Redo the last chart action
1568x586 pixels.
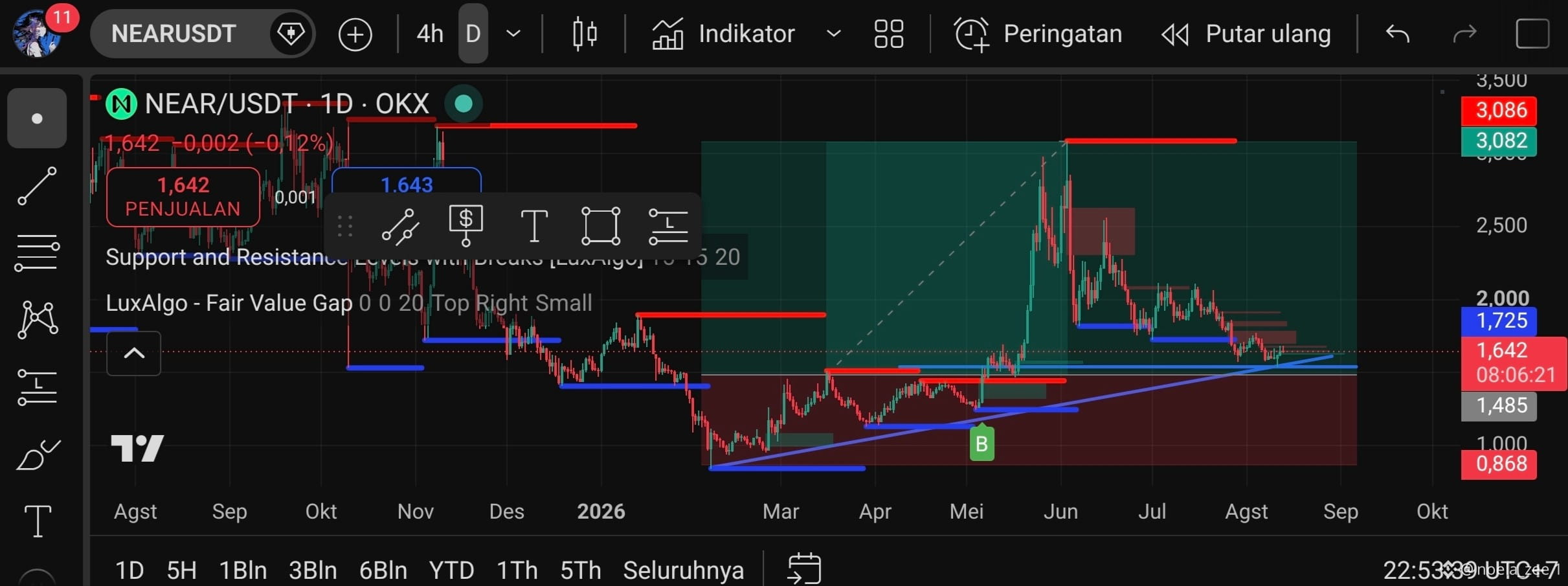(x=1464, y=34)
